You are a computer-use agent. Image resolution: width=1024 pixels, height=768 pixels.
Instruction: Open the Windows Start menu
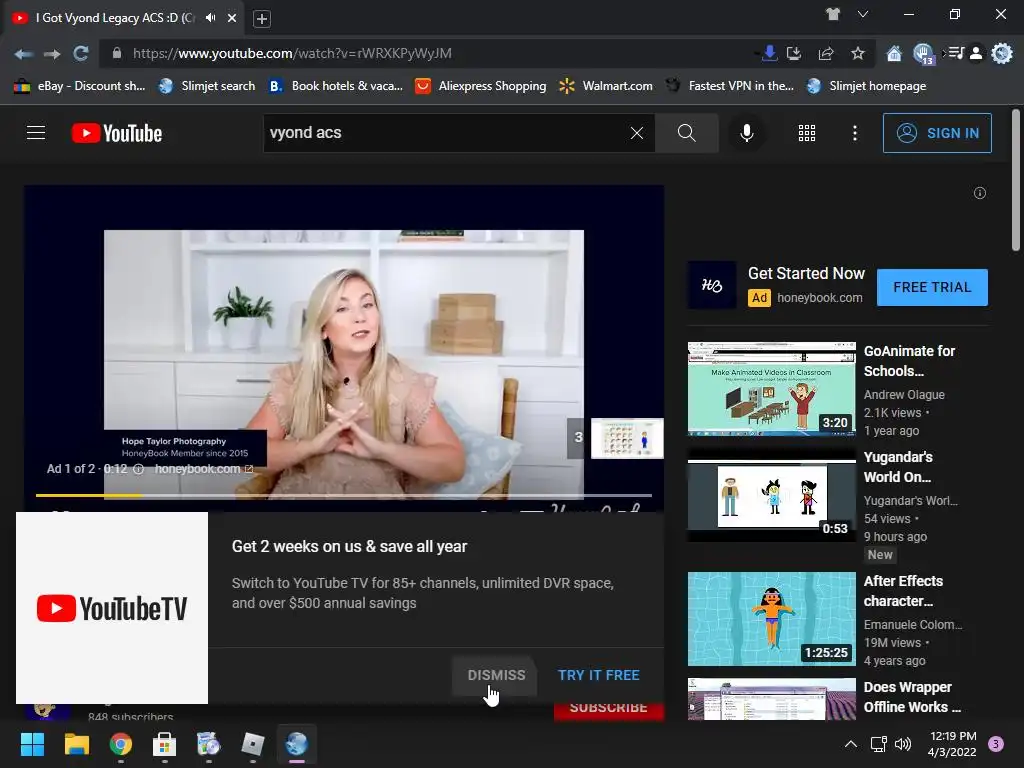pyautogui.click(x=32, y=744)
